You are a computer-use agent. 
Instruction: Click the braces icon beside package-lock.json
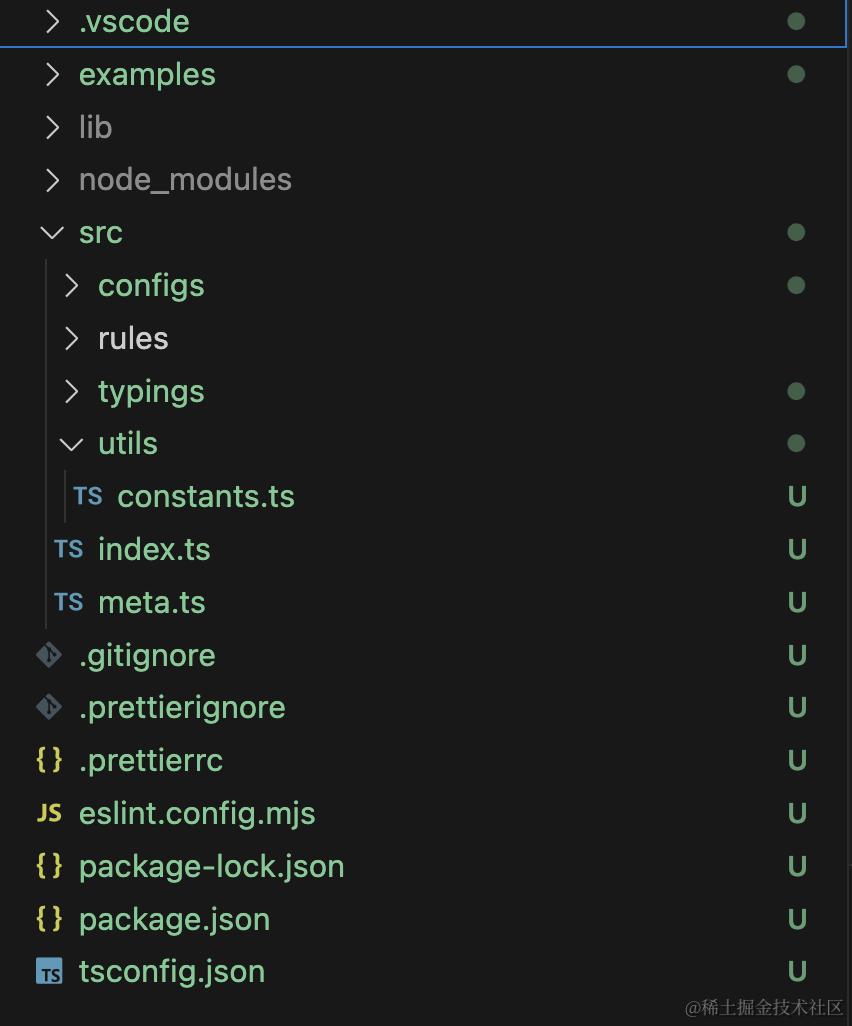[x=49, y=866]
